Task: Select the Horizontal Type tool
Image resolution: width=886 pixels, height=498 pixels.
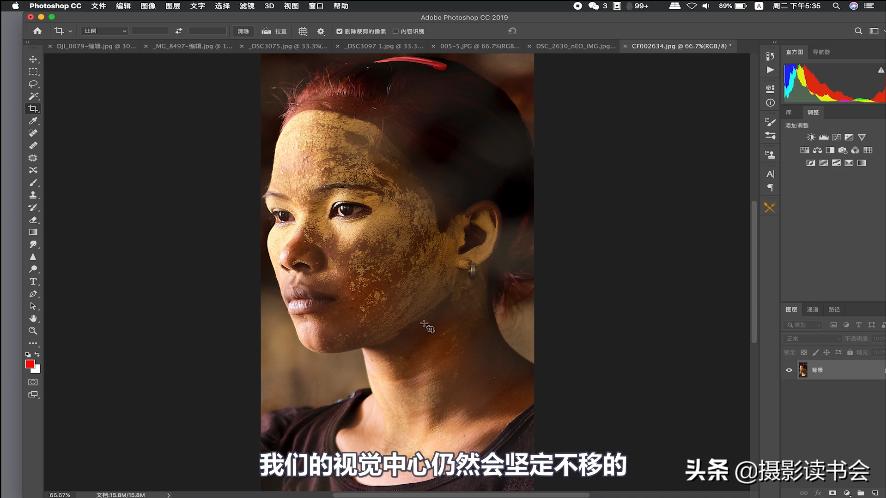Action: coord(33,282)
